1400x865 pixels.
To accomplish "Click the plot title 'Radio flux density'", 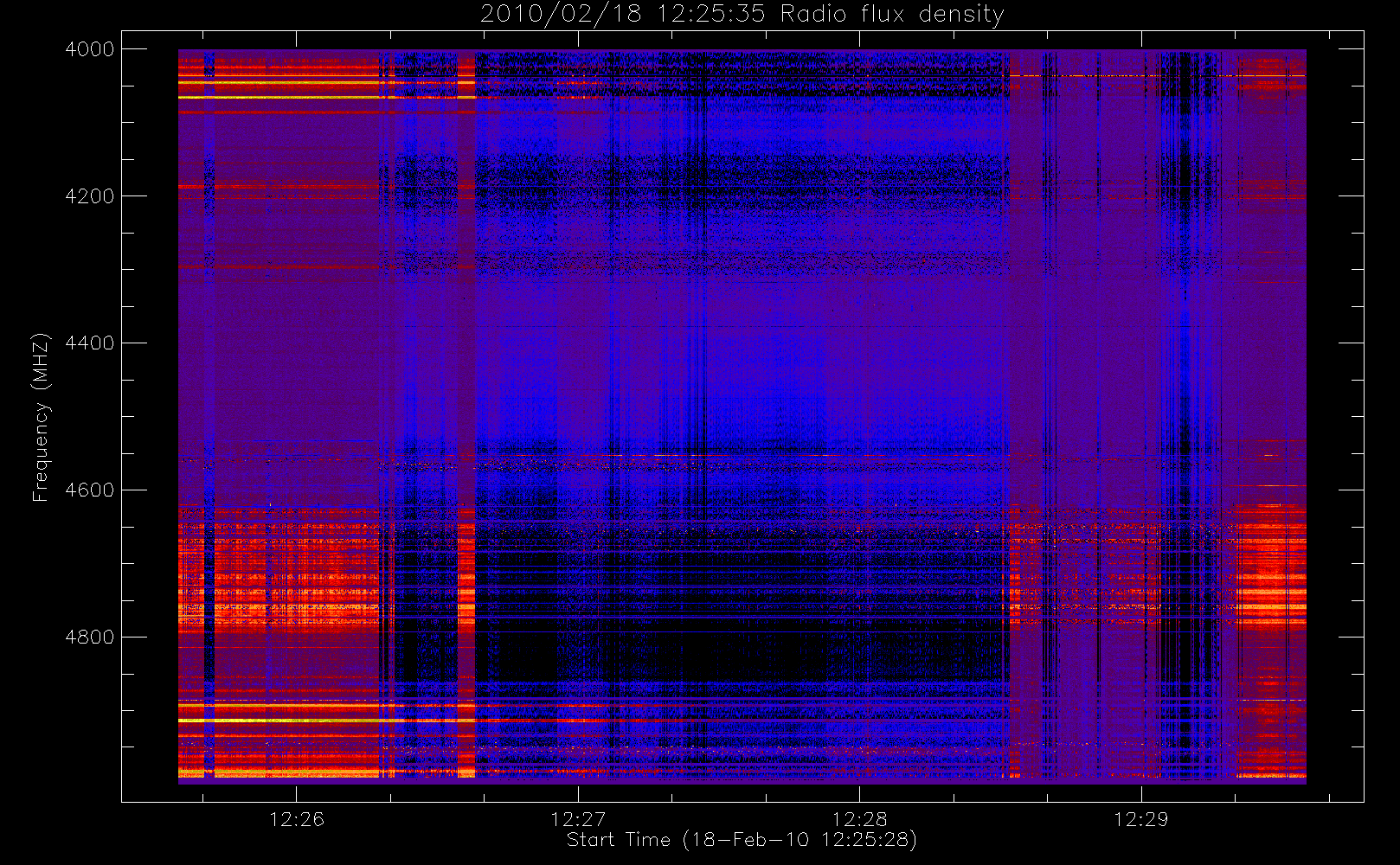I will click(x=892, y=15).
